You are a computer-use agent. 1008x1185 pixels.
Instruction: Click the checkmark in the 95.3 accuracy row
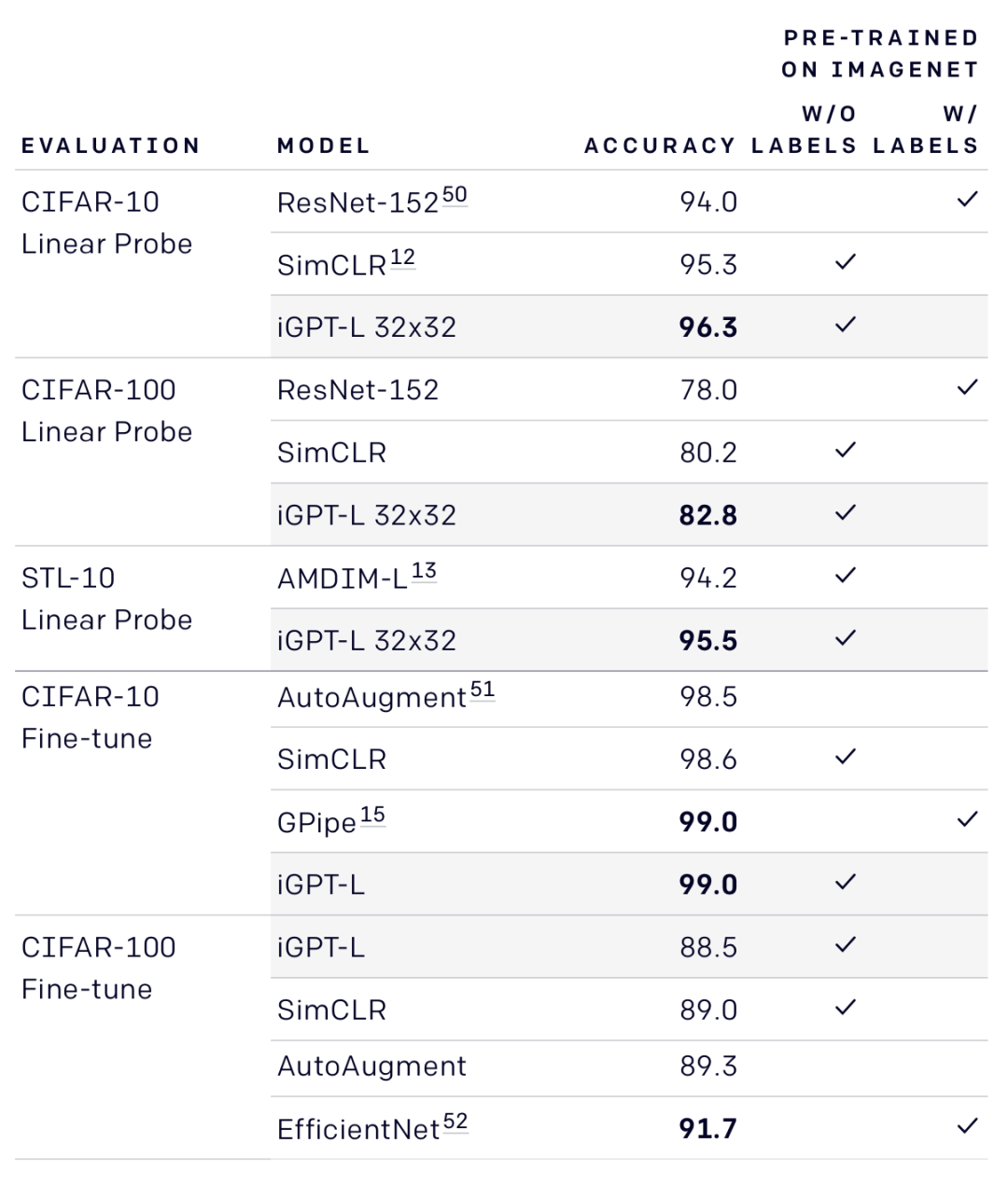[x=845, y=262]
